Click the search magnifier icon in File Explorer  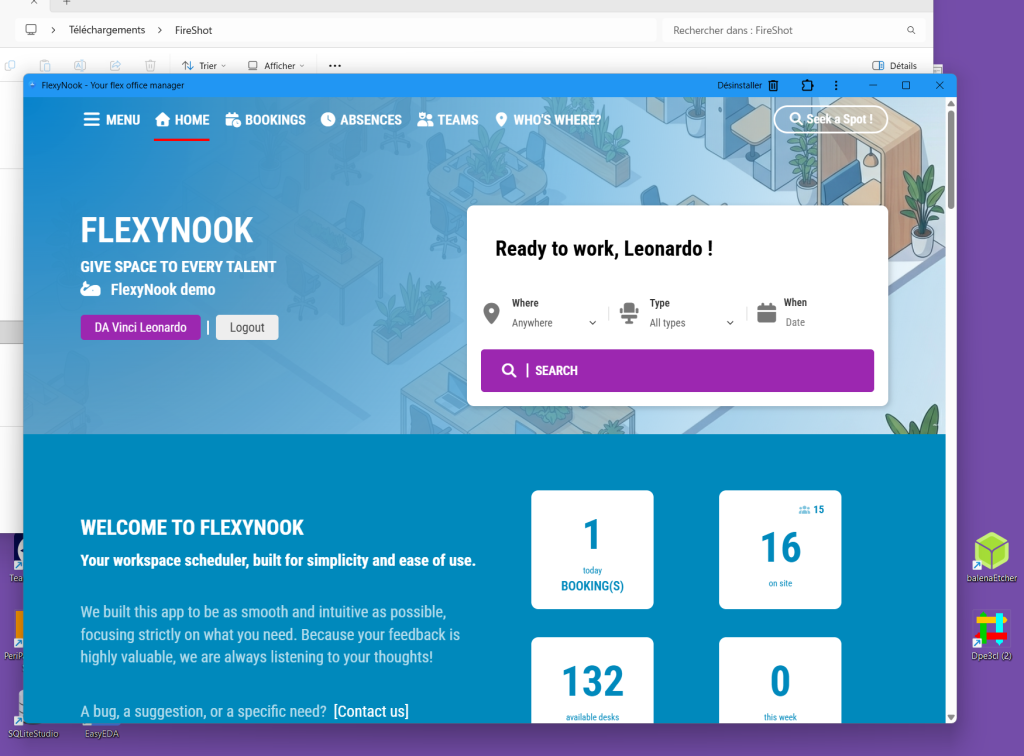911,30
